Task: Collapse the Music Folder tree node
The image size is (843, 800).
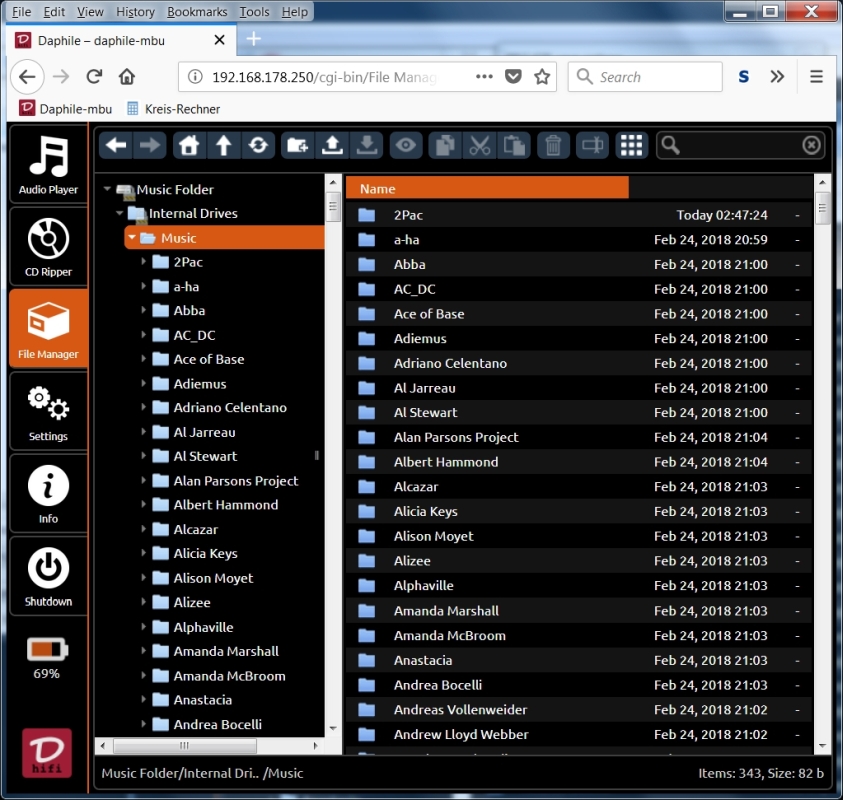Action: click(x=107, y=189)
